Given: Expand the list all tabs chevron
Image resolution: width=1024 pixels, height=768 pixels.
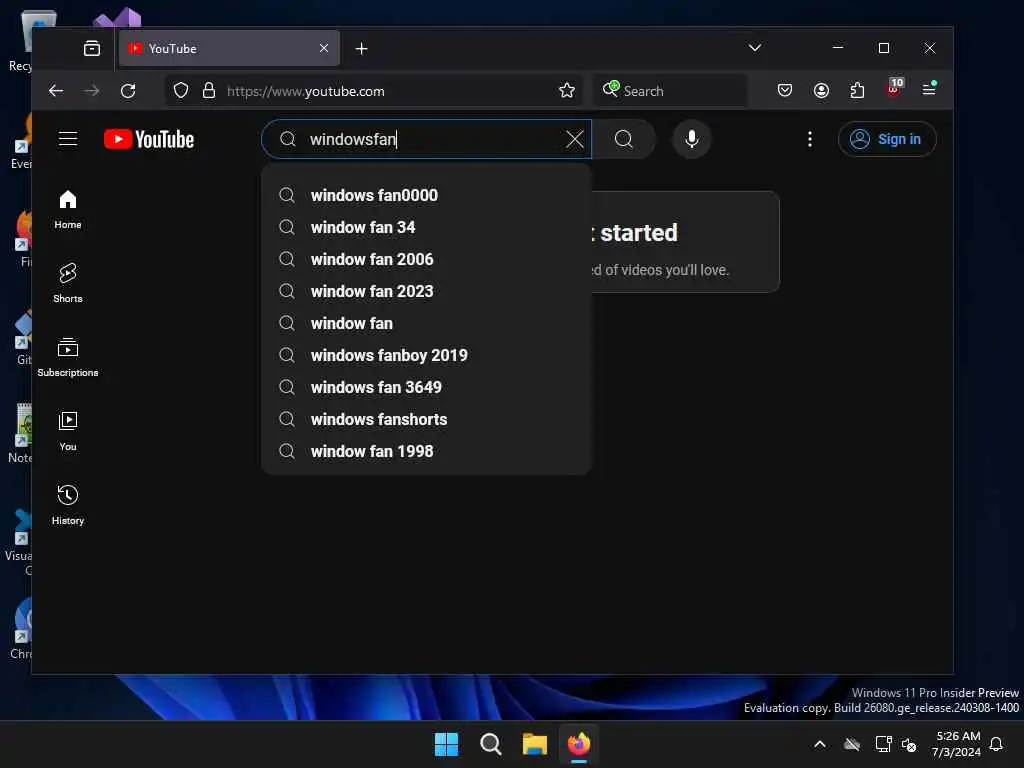Looking at the screenshot, I should pyautogui.click(x=755, y=48).
